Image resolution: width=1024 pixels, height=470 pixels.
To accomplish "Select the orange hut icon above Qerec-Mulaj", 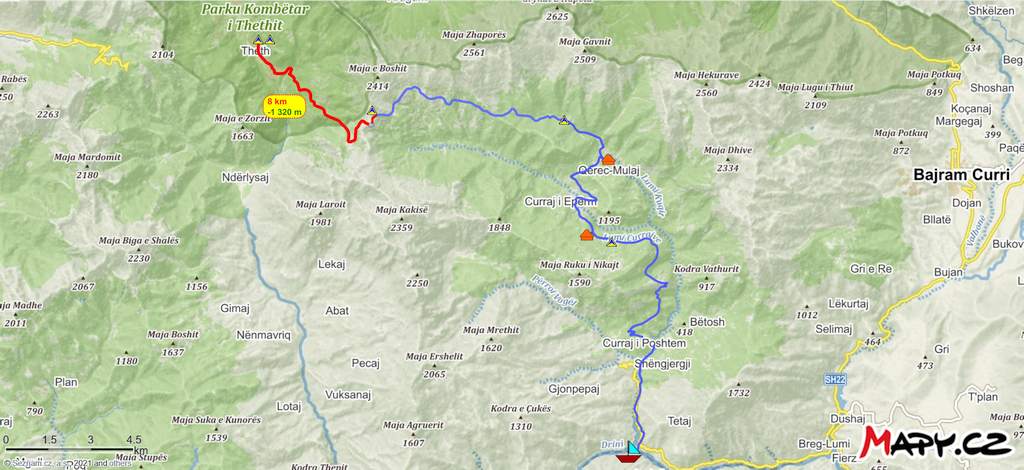I will pos(608,159).
